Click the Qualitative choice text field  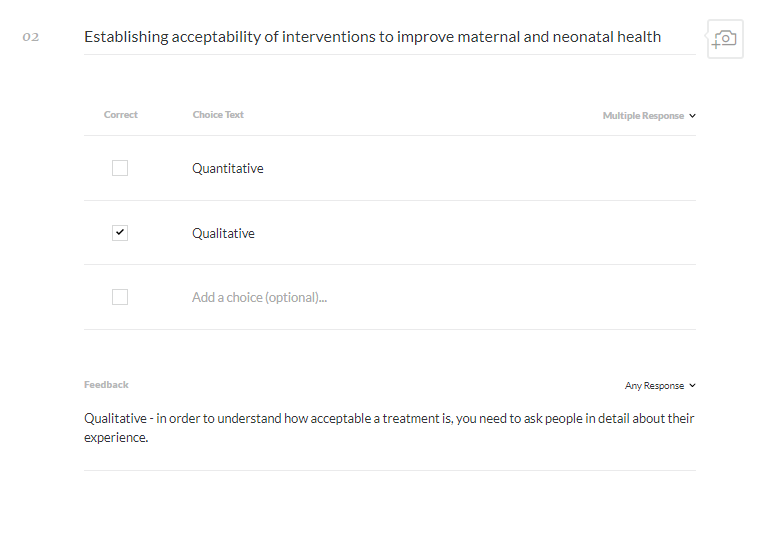tap(224, 234)
